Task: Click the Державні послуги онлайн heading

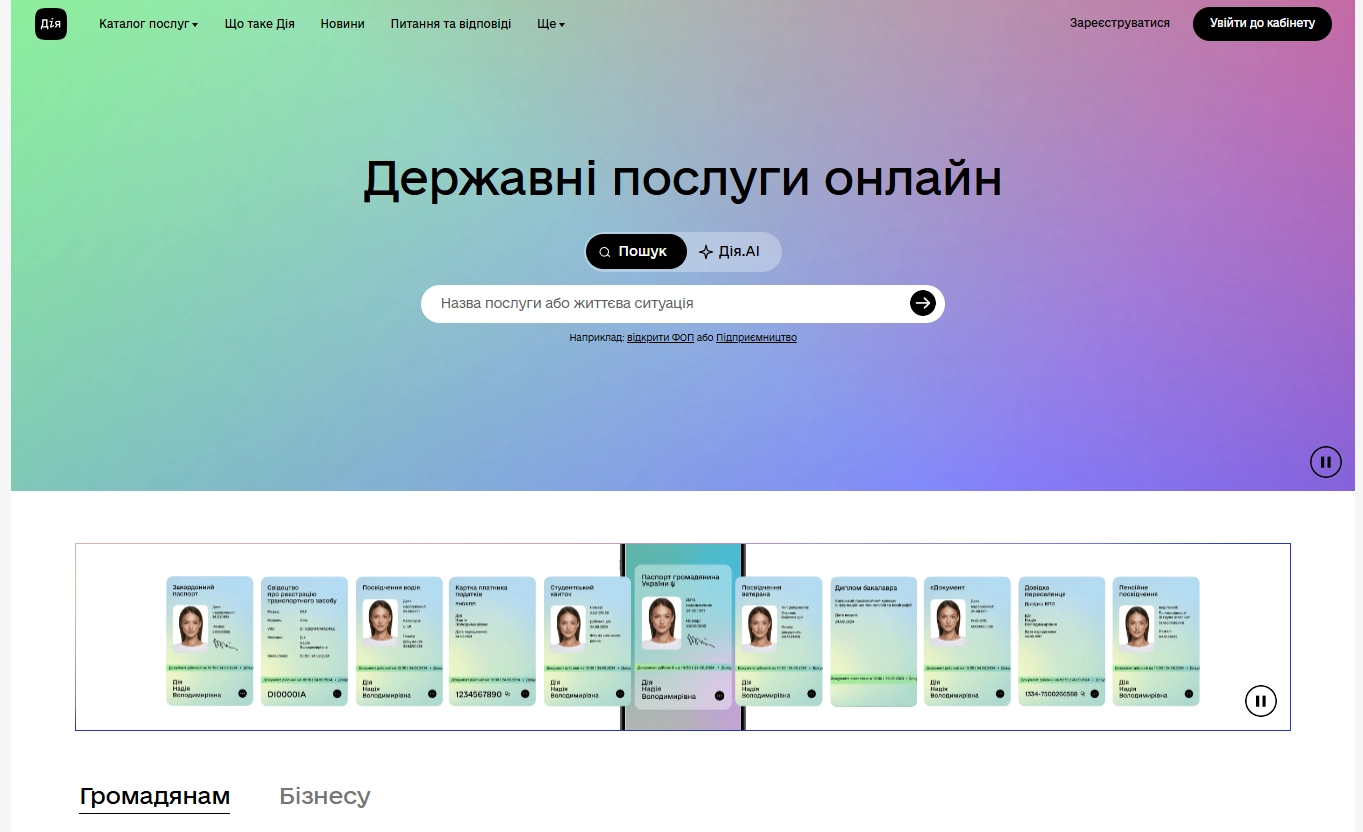Action: [682, 179]
